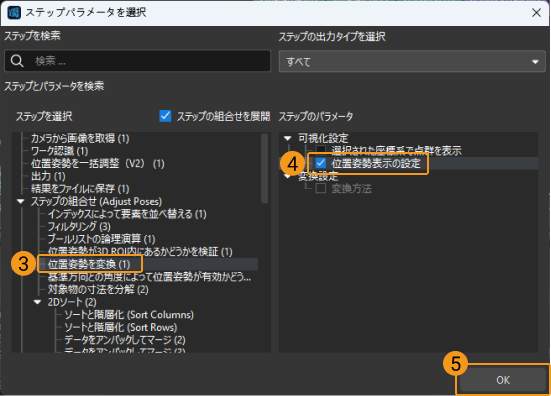Screen dimensions: 551x396
Task: Select 対象物の寸法を分解 (2) step
Action: click(x=98, y=290)
